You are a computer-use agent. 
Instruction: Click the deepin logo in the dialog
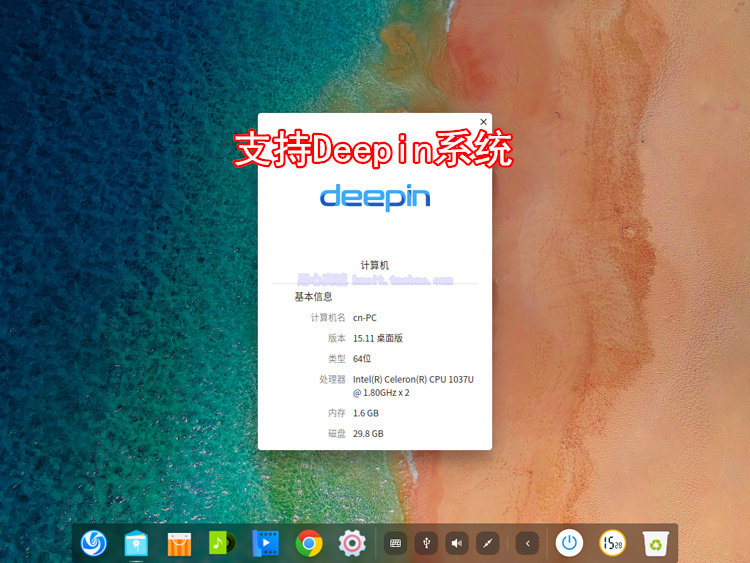click(x=375, y=197)
